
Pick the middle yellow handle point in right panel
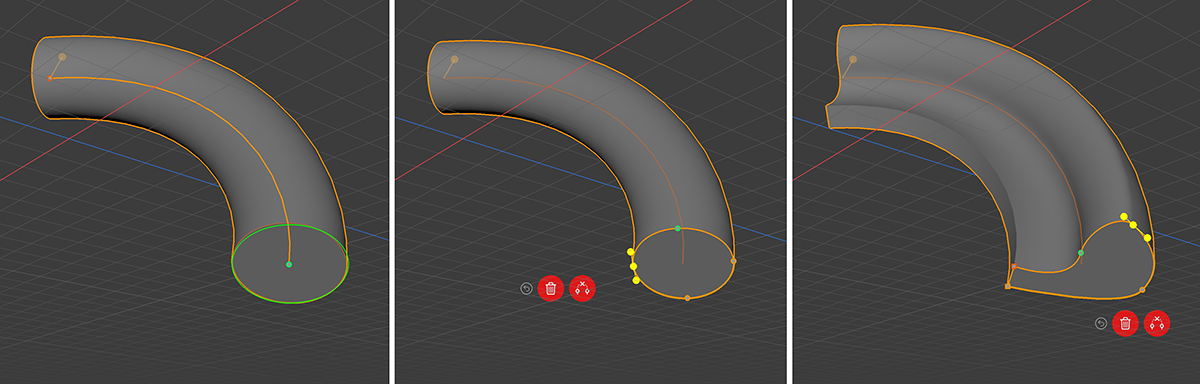[1133, 225]
